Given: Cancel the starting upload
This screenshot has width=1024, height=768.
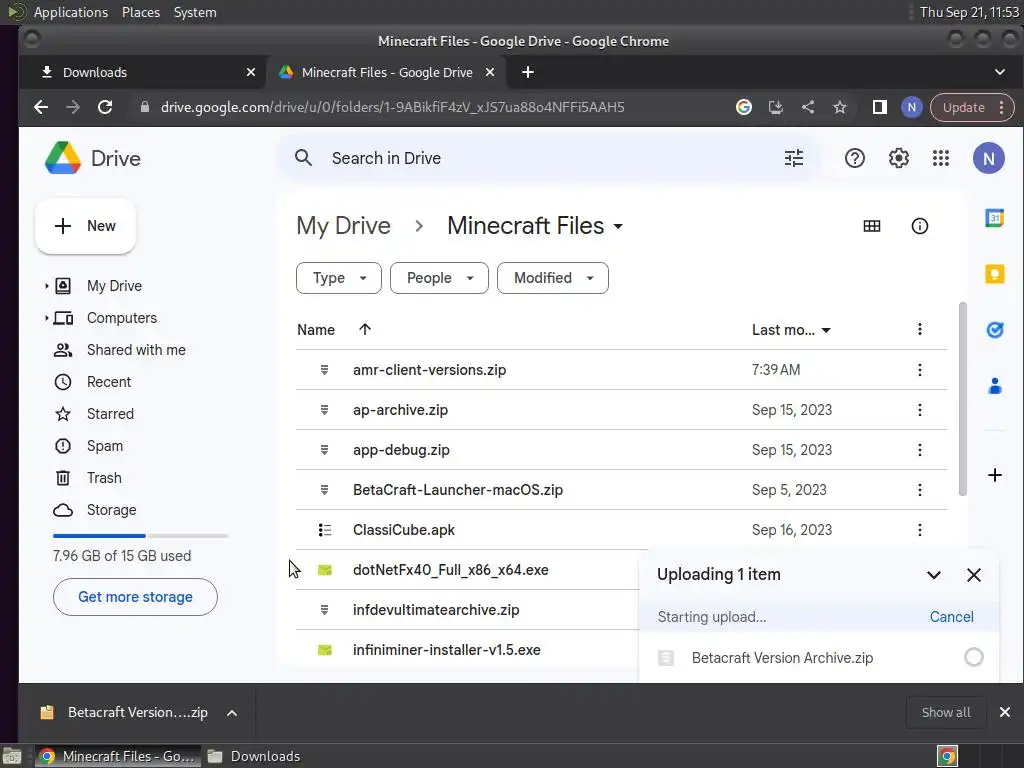Looking at the screenshot, I should tap(951, 617).
